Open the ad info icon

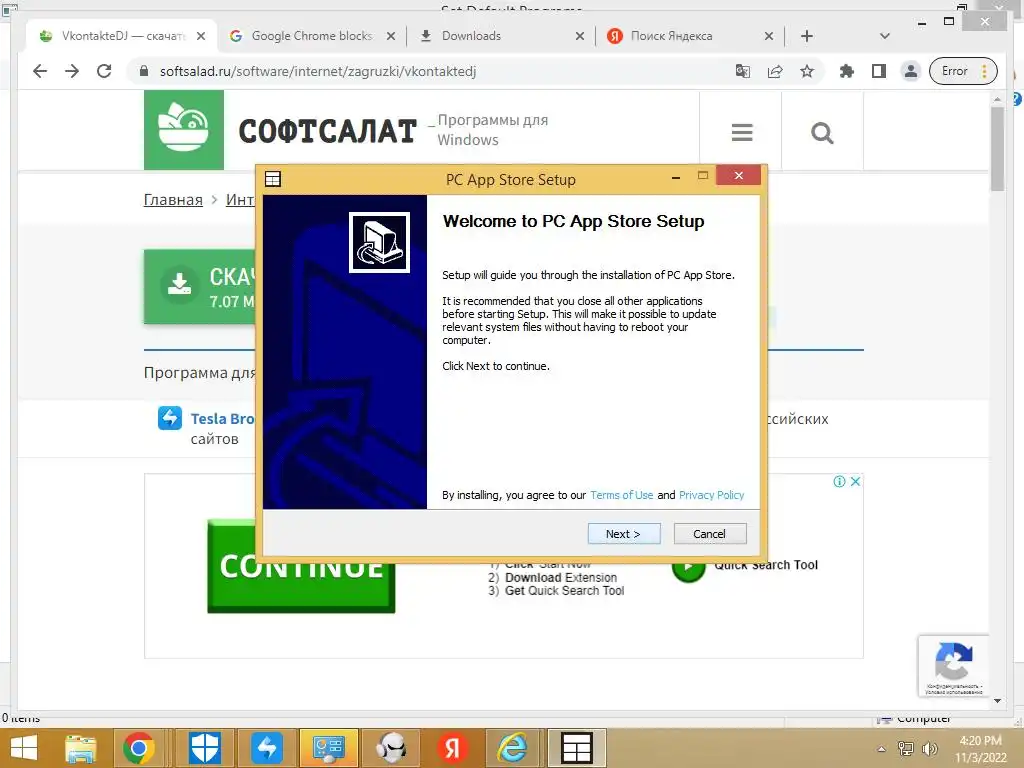[839, 481]
